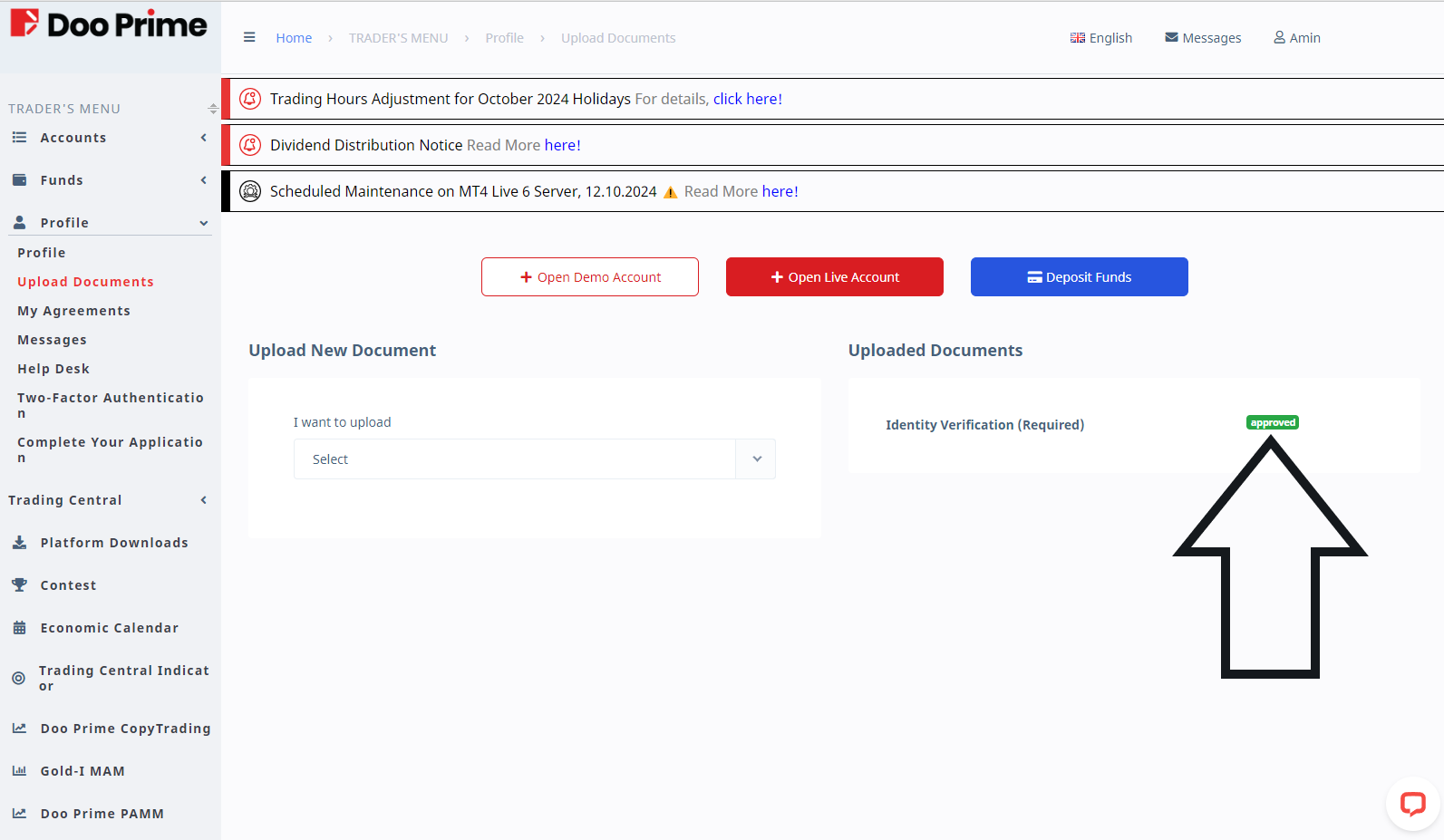Click the Open Demo Account button
The height and width of the screenshot is (840, 1444).
(590, 276)
